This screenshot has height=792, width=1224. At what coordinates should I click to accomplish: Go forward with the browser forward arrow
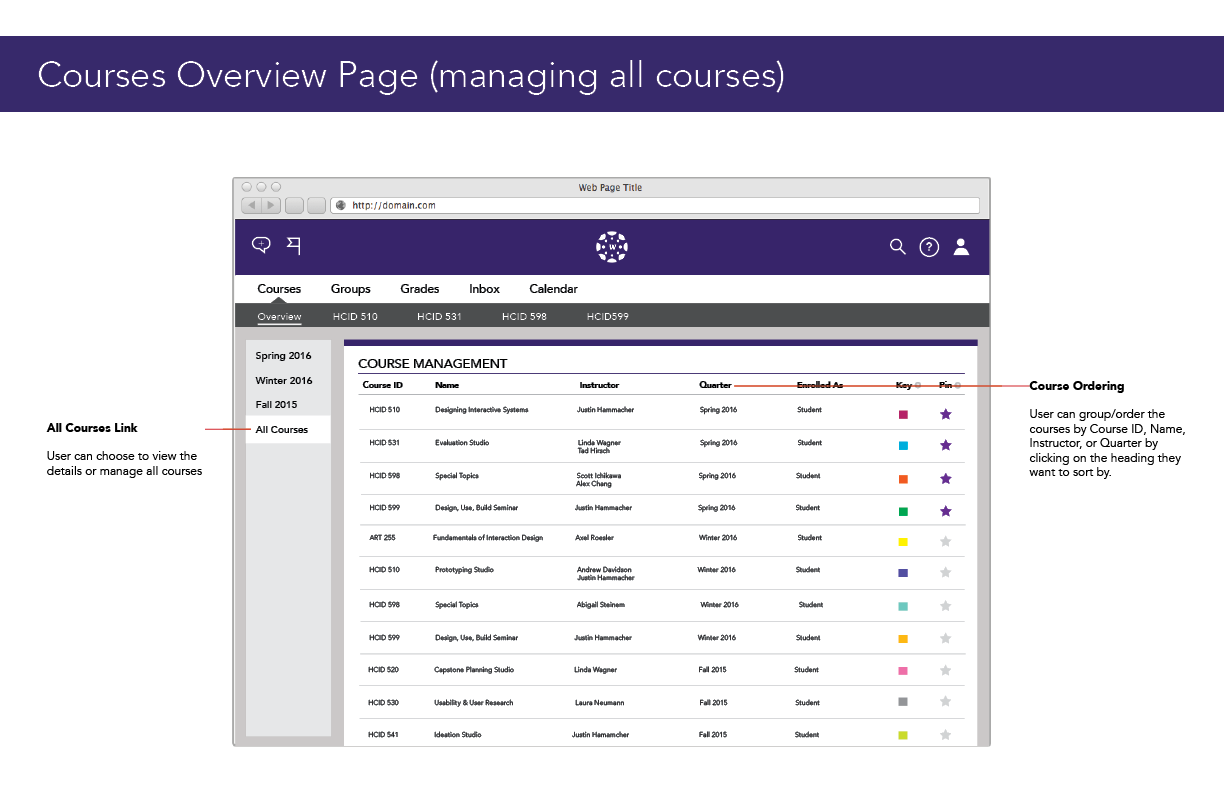[271, 205]
